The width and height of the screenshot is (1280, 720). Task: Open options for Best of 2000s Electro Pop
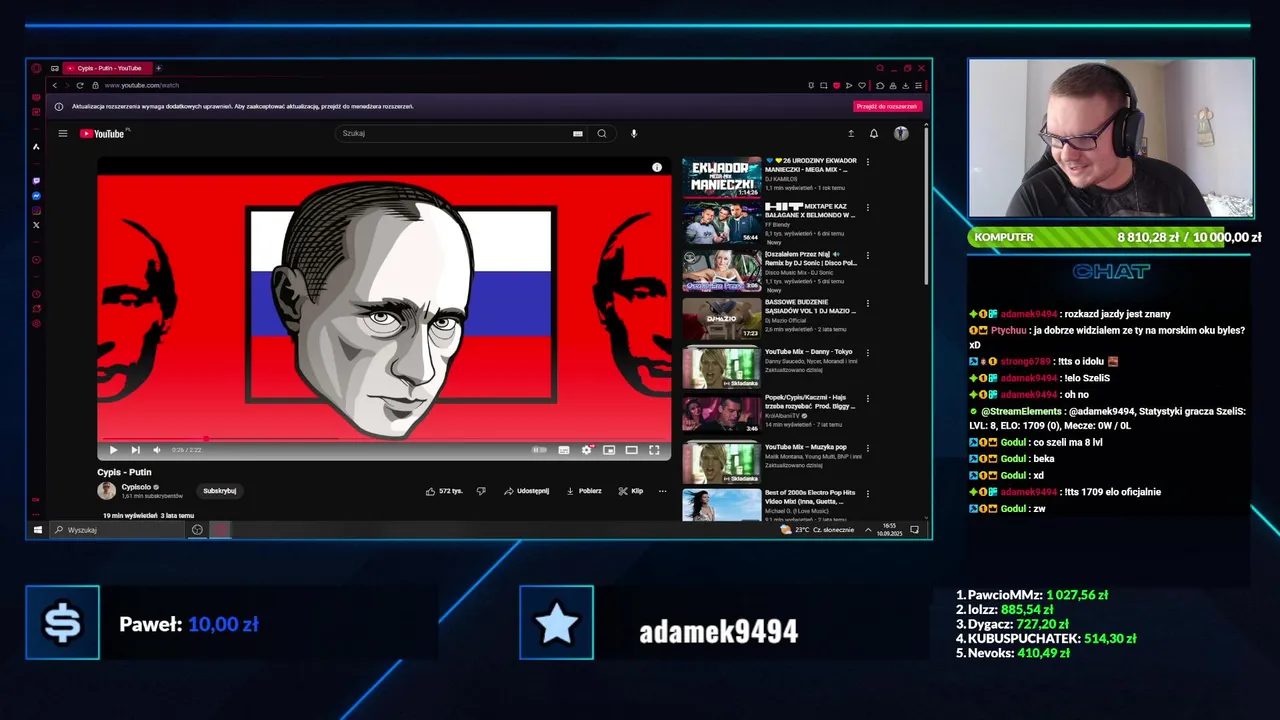(867, 494)
